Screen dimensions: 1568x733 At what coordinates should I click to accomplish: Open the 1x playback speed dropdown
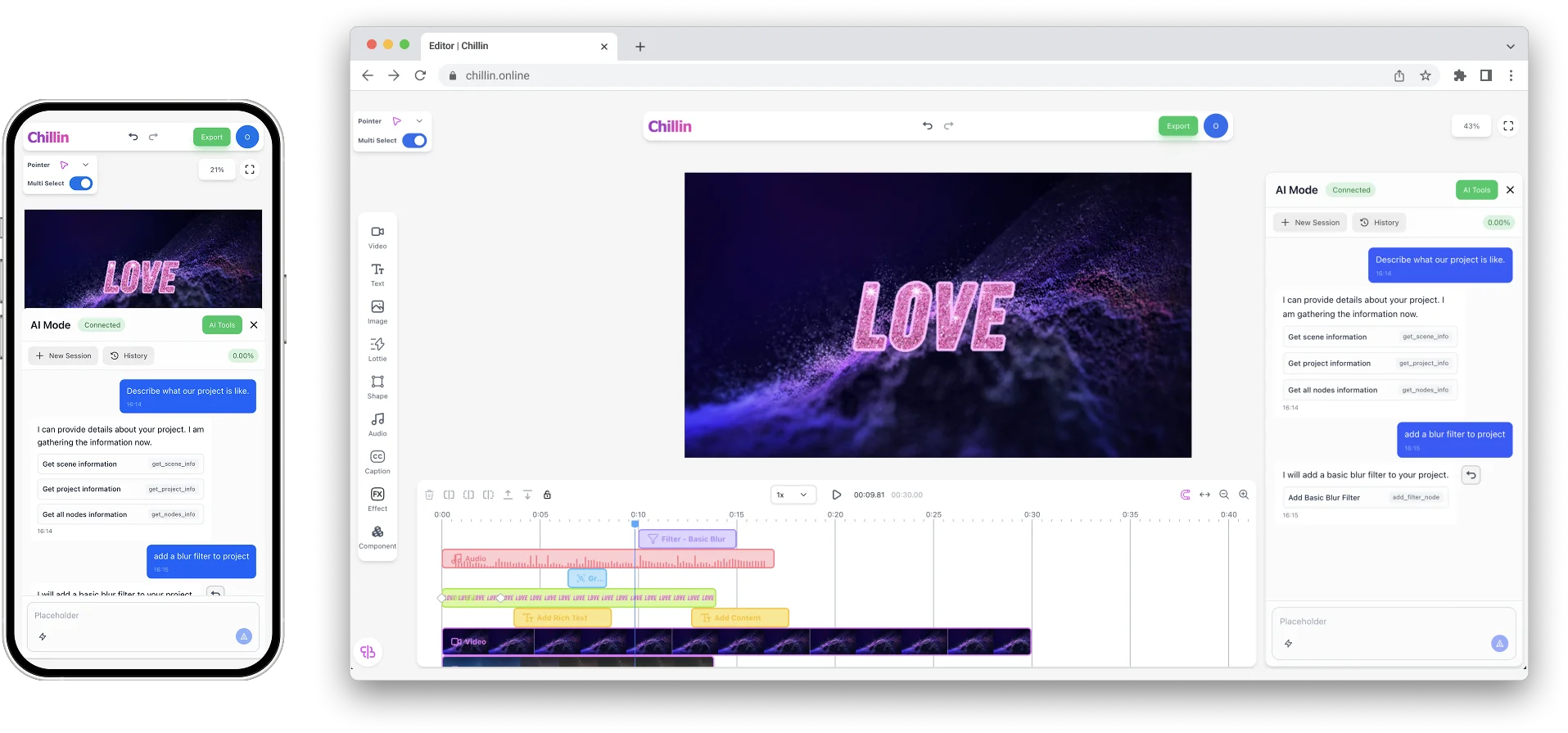click(793, 495)
